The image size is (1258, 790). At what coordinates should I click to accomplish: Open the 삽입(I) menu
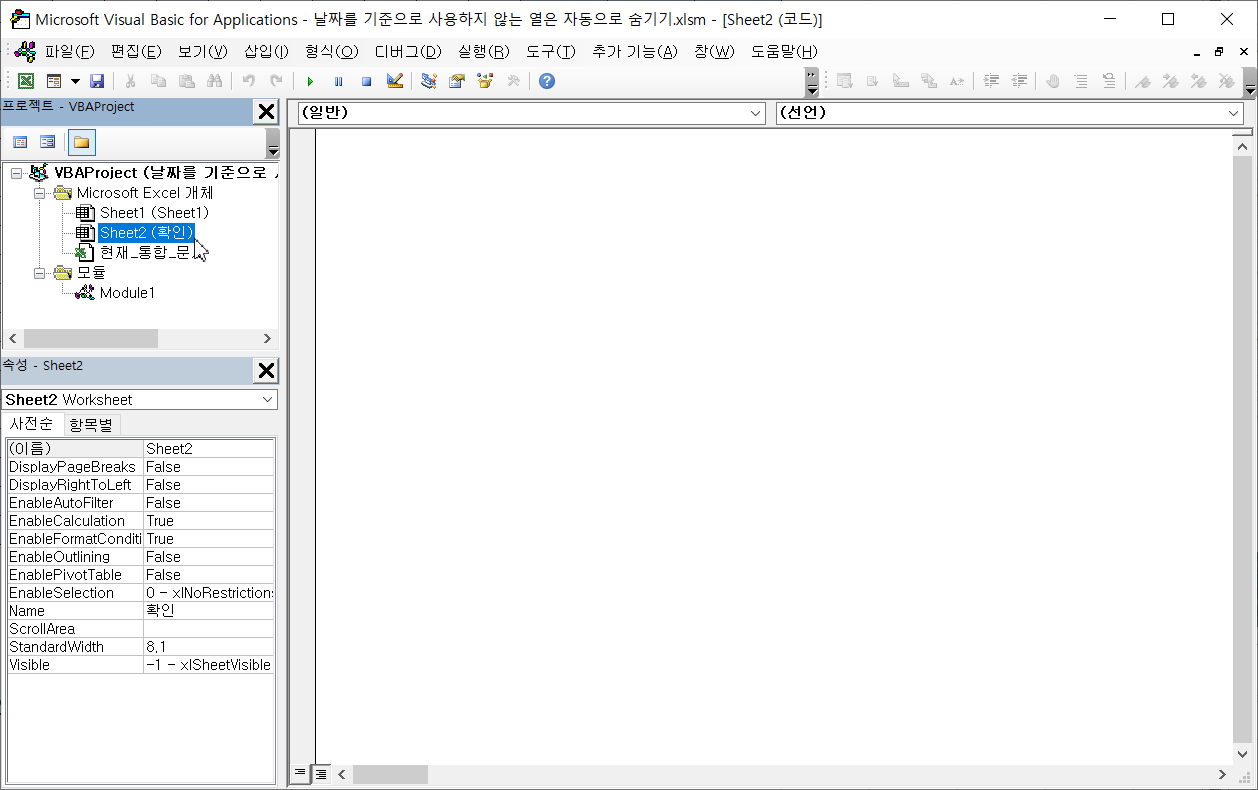click(266, 52)
